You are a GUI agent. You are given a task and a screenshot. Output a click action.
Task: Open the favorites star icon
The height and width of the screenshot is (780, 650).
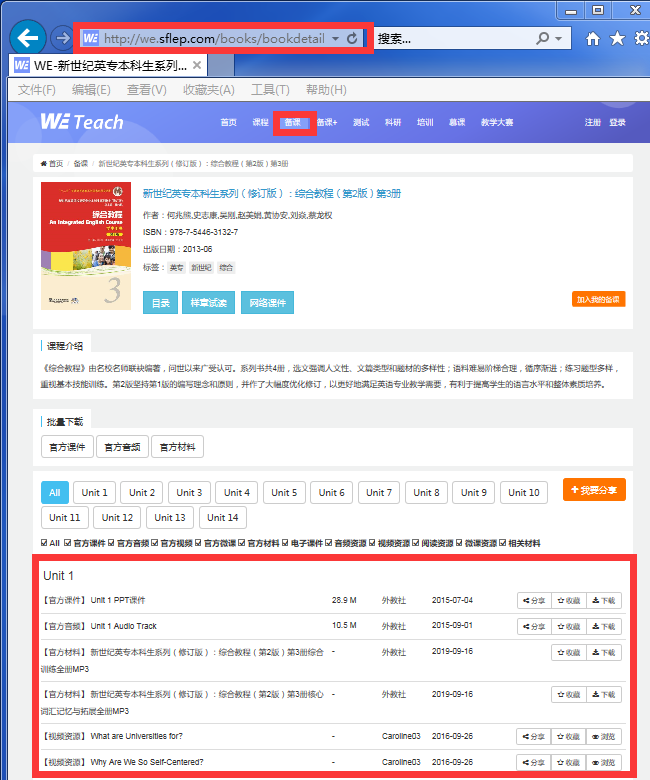[x=617, y=38]
